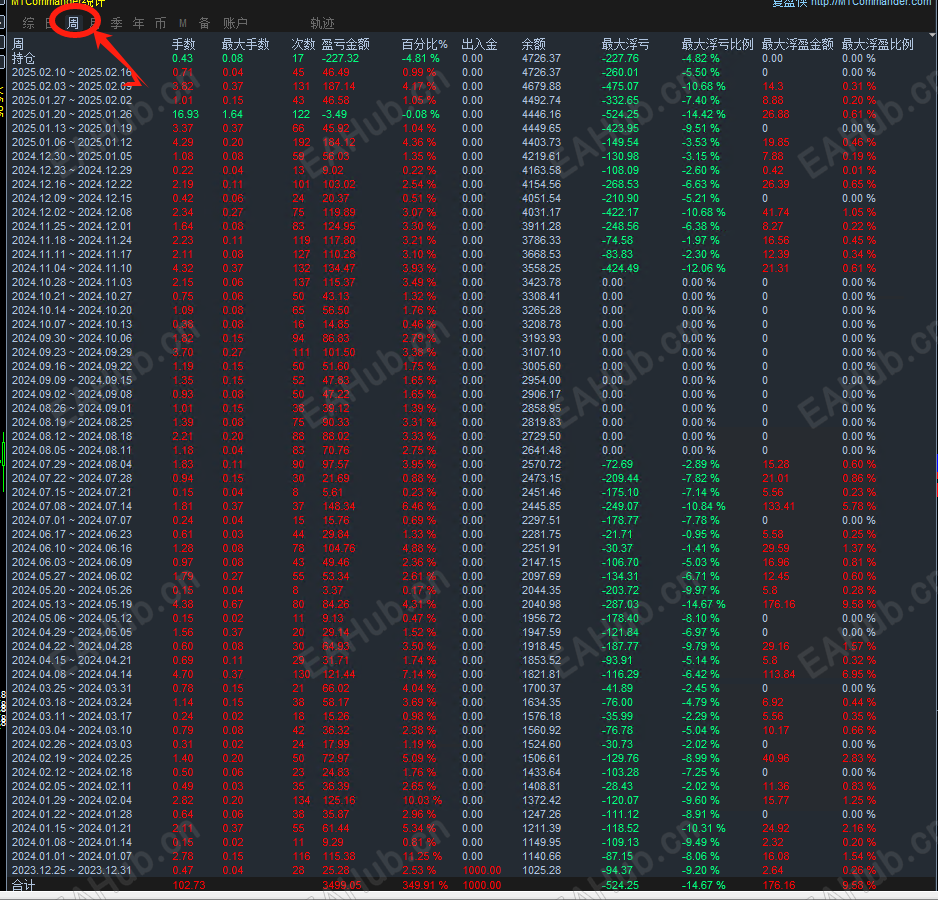Select week row 2024.01.29 ~ 2024.02.04
Viewport: 938px width, 900px height.
pyautogui.click(x=72, y=800)
